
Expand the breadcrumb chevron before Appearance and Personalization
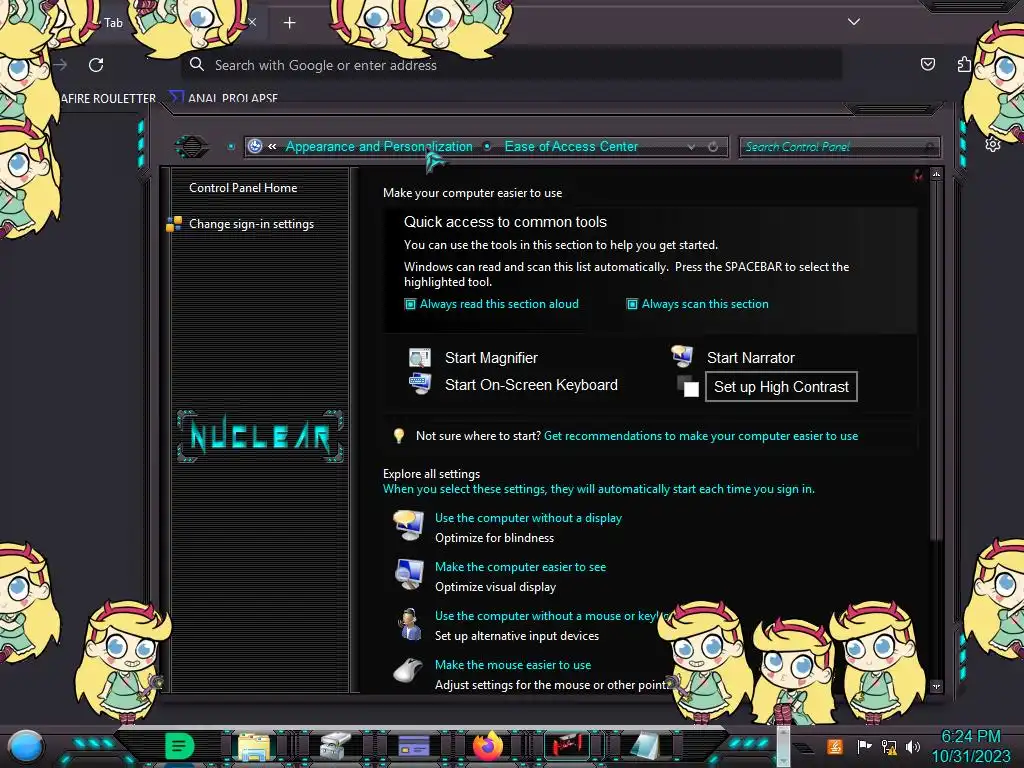[x=272, y=146]
